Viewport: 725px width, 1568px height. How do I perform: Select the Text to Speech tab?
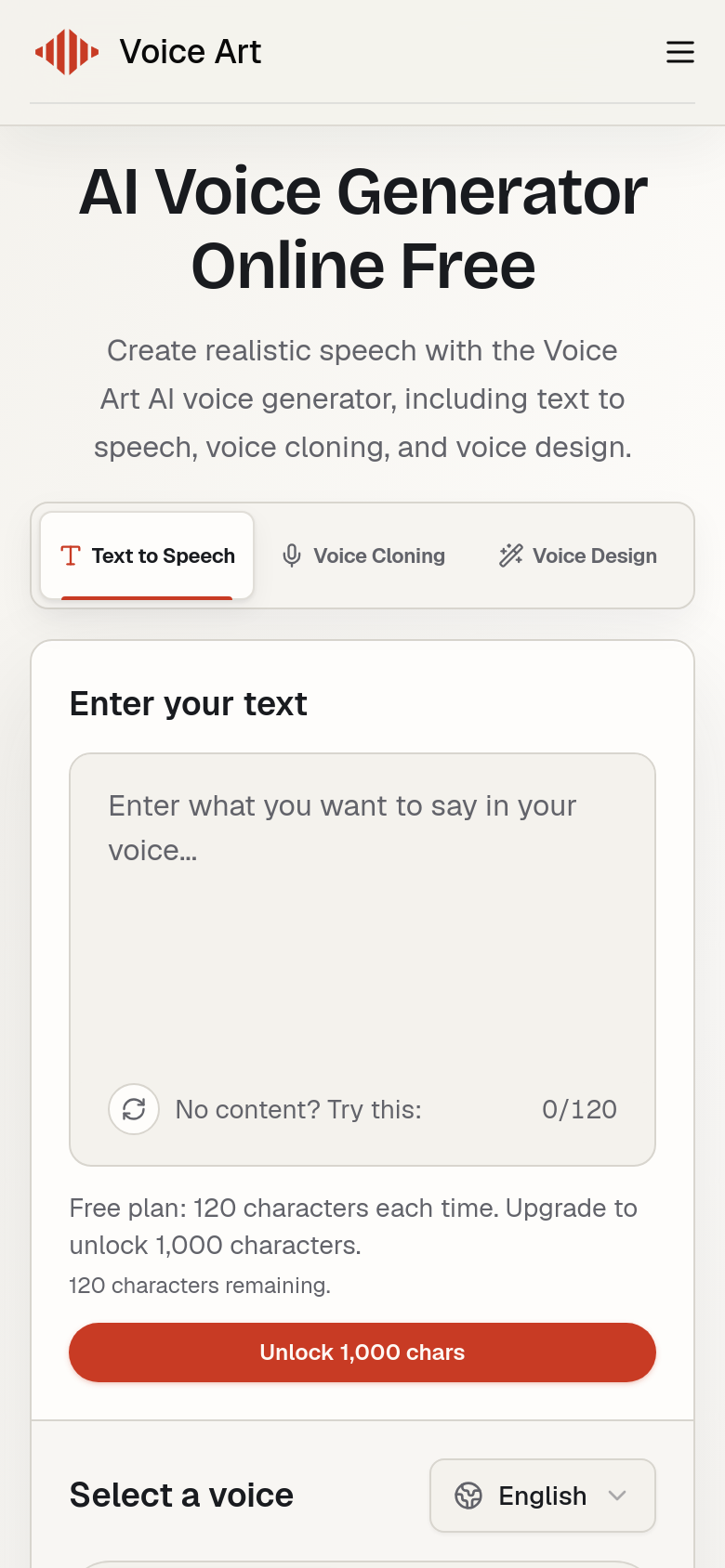click(x=147, y=555)
